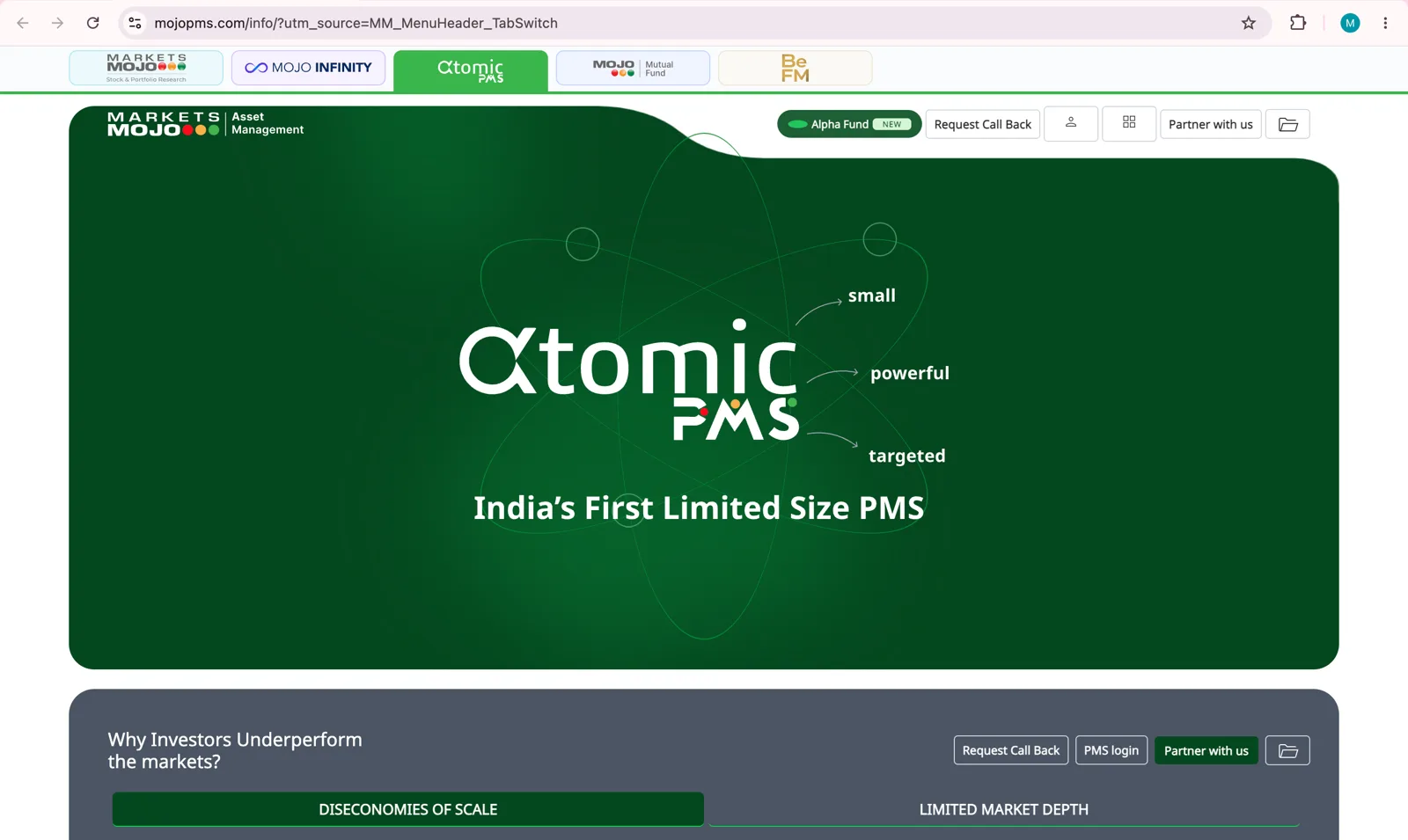Click the user account icon in header
Viewport: 1408px width, 840px height.
(1071, 123)
